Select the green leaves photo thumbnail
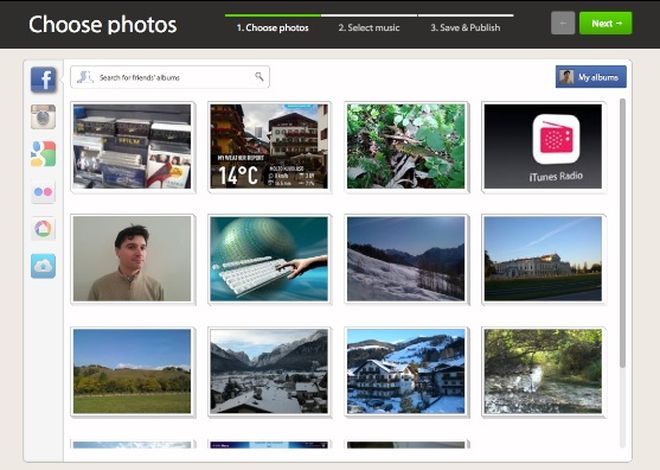Screen dimensions: 660x470 [x=406, y=146]
